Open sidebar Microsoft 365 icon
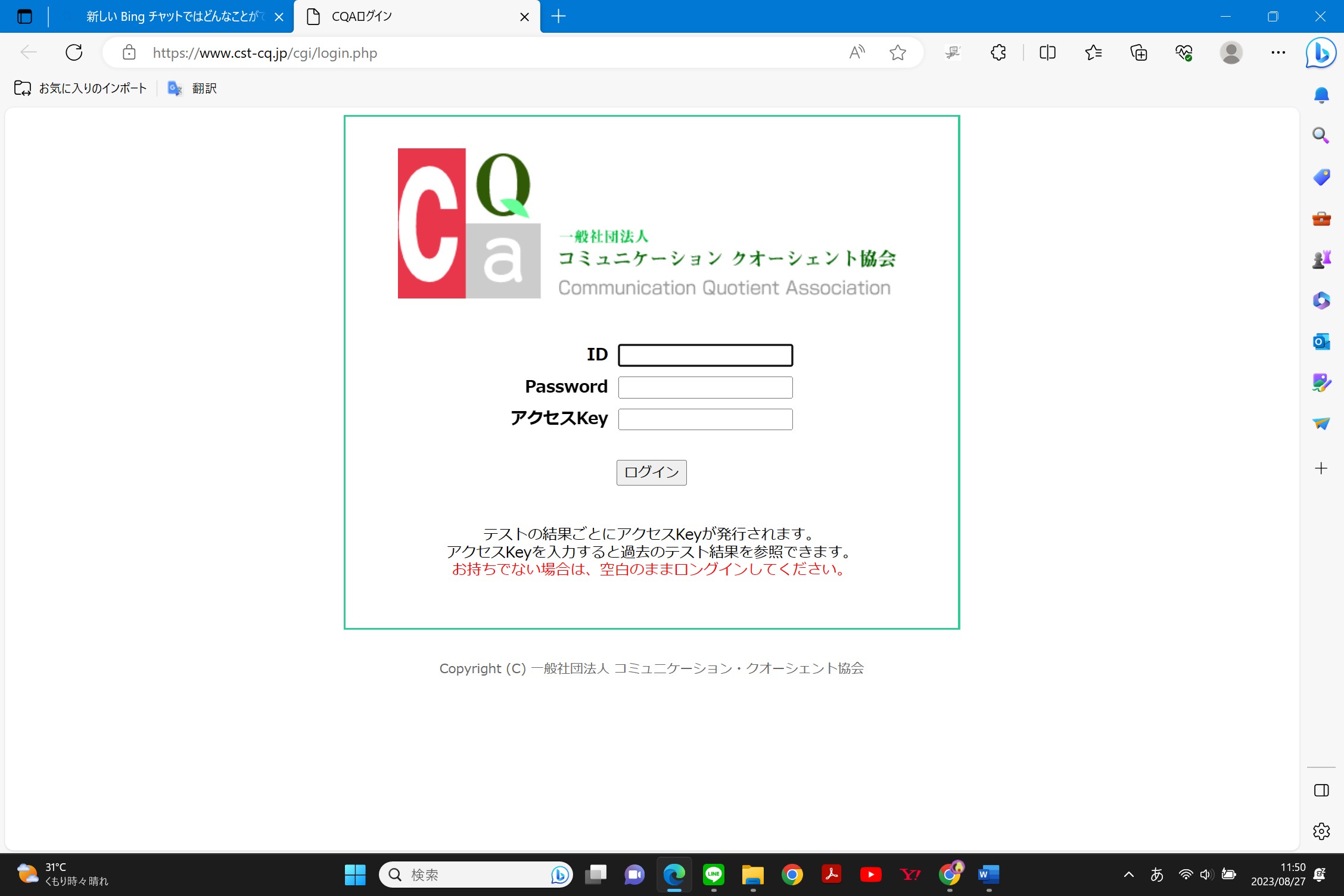Screen dimensions: 1344x896 point(1321,300)
